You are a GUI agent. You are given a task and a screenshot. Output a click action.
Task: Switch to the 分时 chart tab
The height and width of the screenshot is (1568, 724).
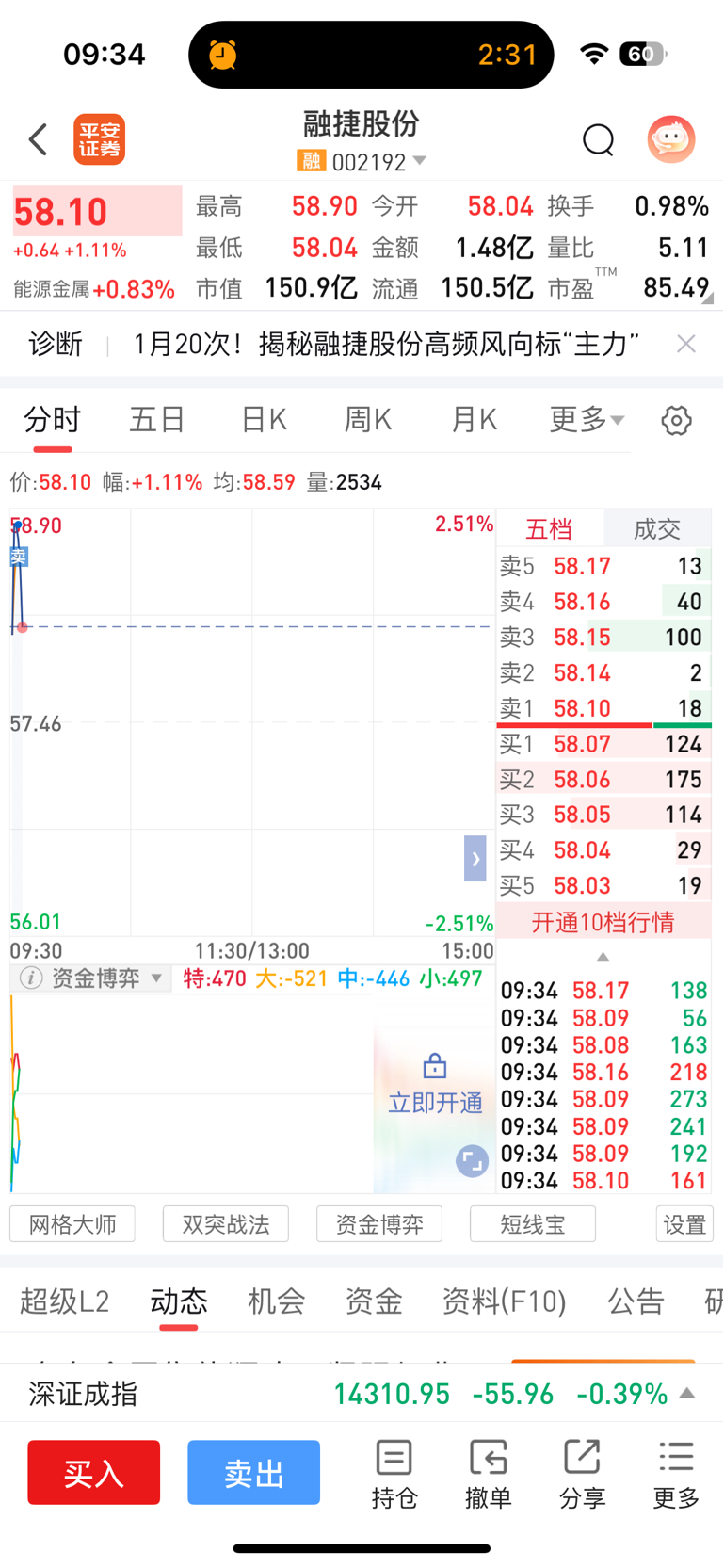pos(53,419)
